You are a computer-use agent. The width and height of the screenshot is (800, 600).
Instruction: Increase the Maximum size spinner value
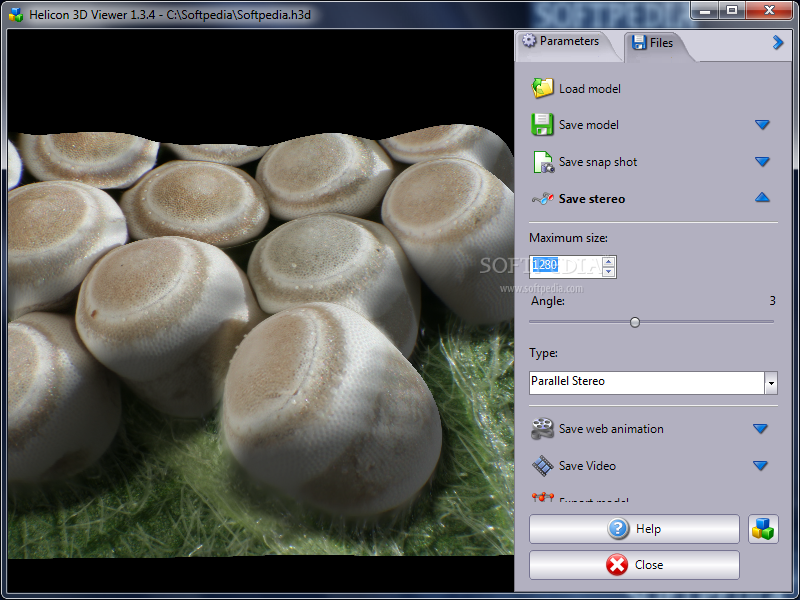pos(608,262)
